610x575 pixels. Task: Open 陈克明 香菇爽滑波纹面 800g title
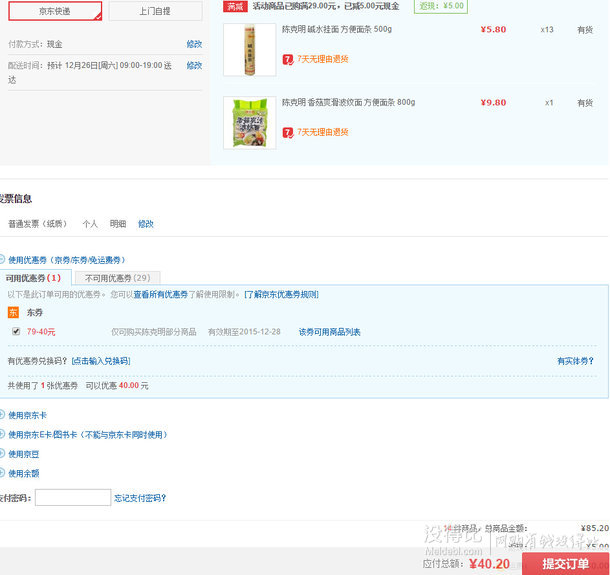click(x=349, y=102)
